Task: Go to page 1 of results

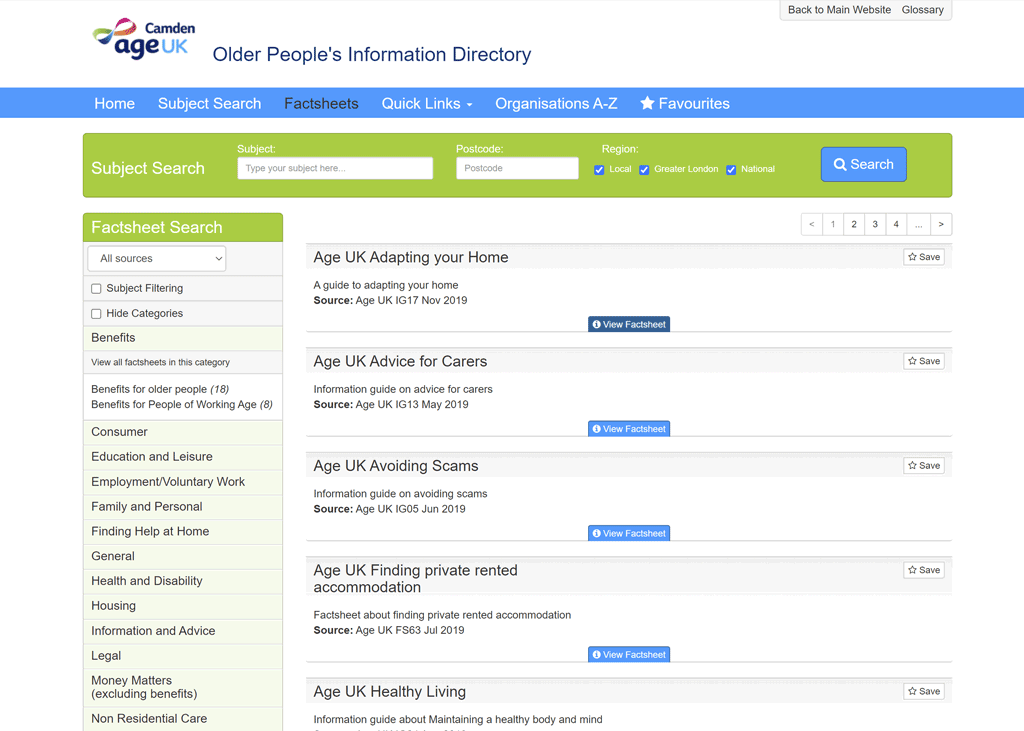Action: click(833, 224)
